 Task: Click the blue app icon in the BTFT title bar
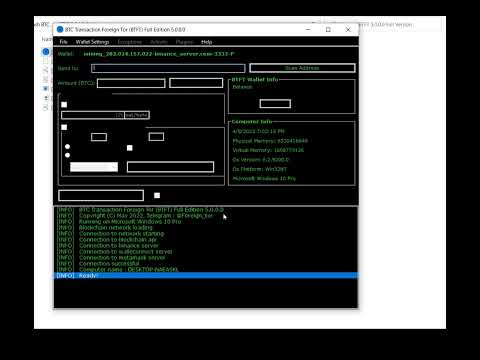[60, 30]
